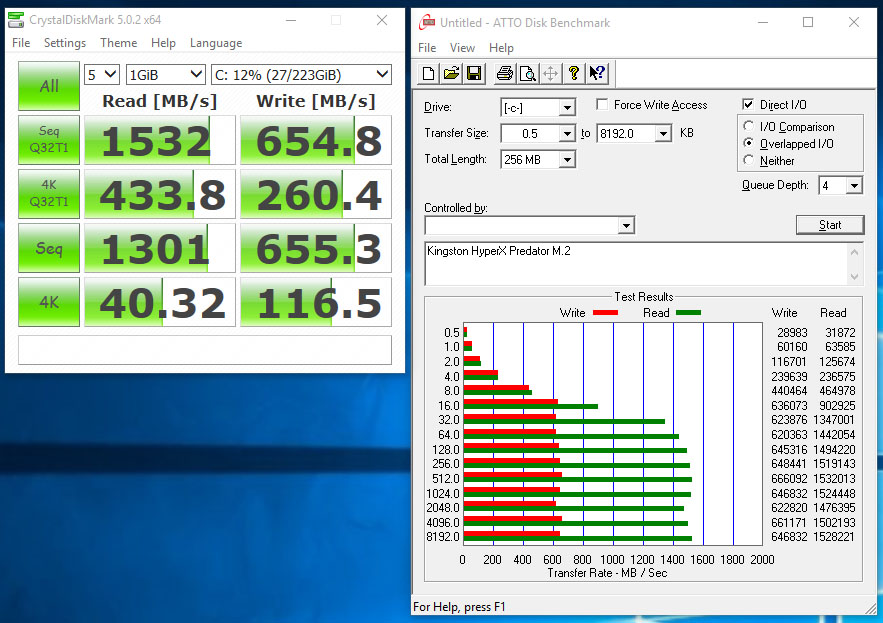Click the yellow question mark About icon

[x=574, y=73]
